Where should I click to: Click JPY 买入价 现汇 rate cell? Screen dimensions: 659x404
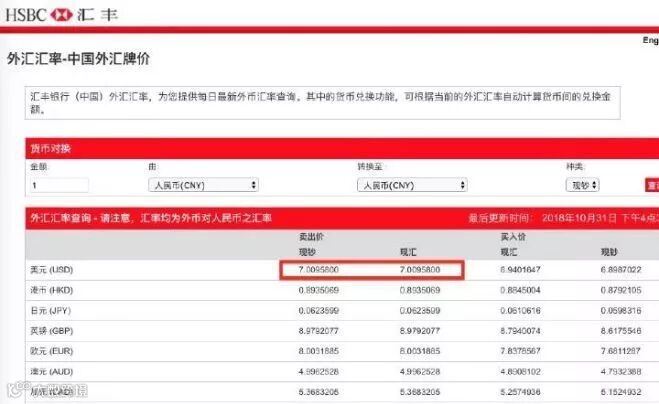click(520, 311)
